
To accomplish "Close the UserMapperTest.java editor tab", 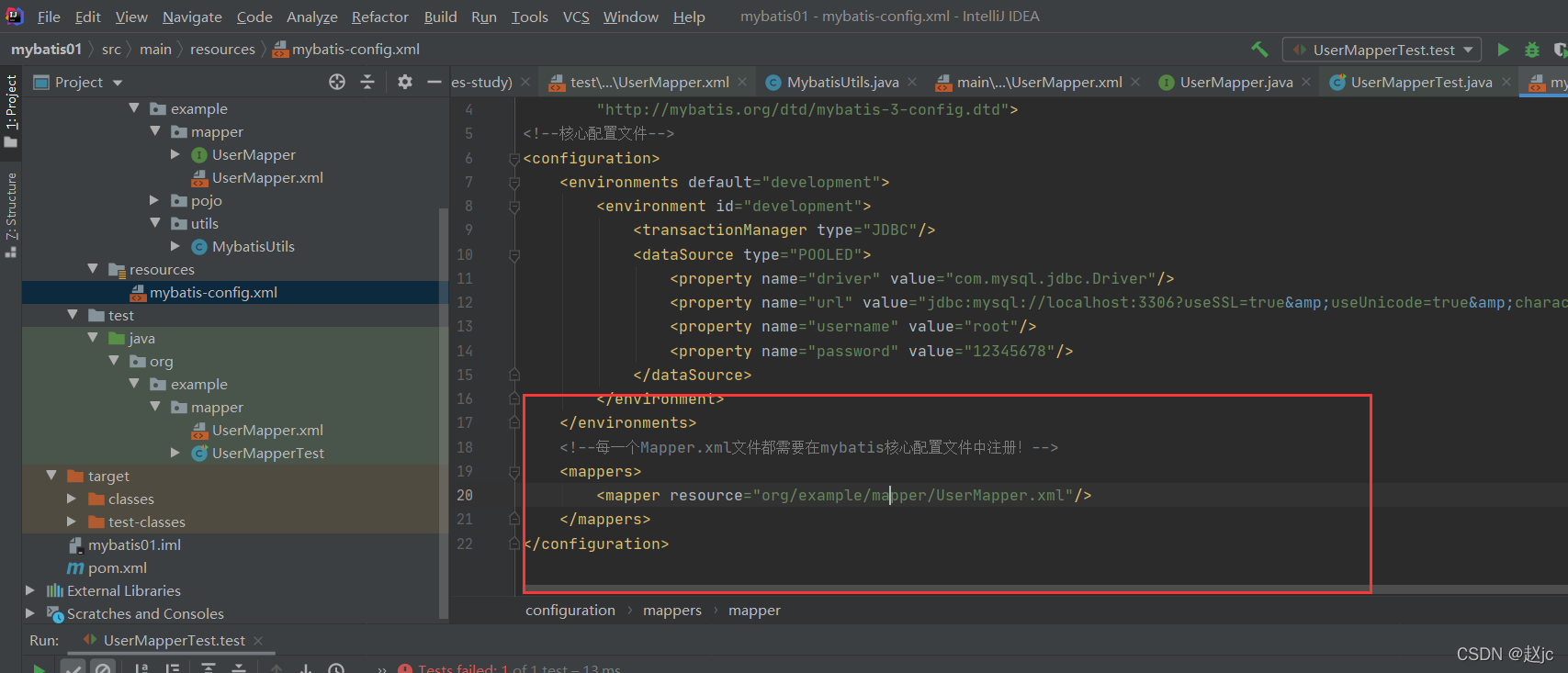I will (1506, 82).
